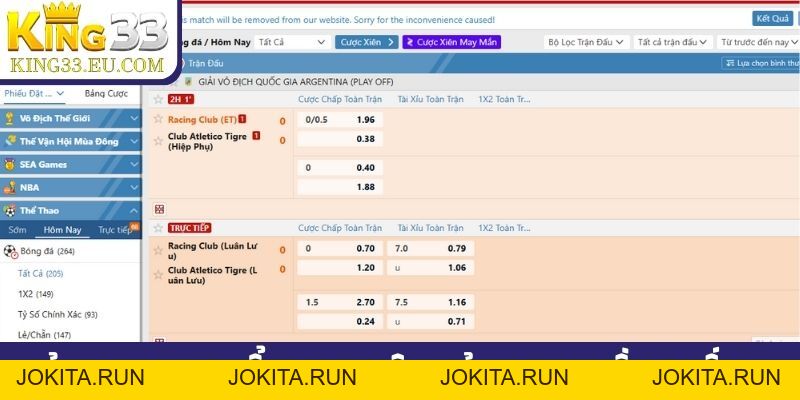
Task: Collapse the Thể Thao section
Action: click(x=134, y=210)
